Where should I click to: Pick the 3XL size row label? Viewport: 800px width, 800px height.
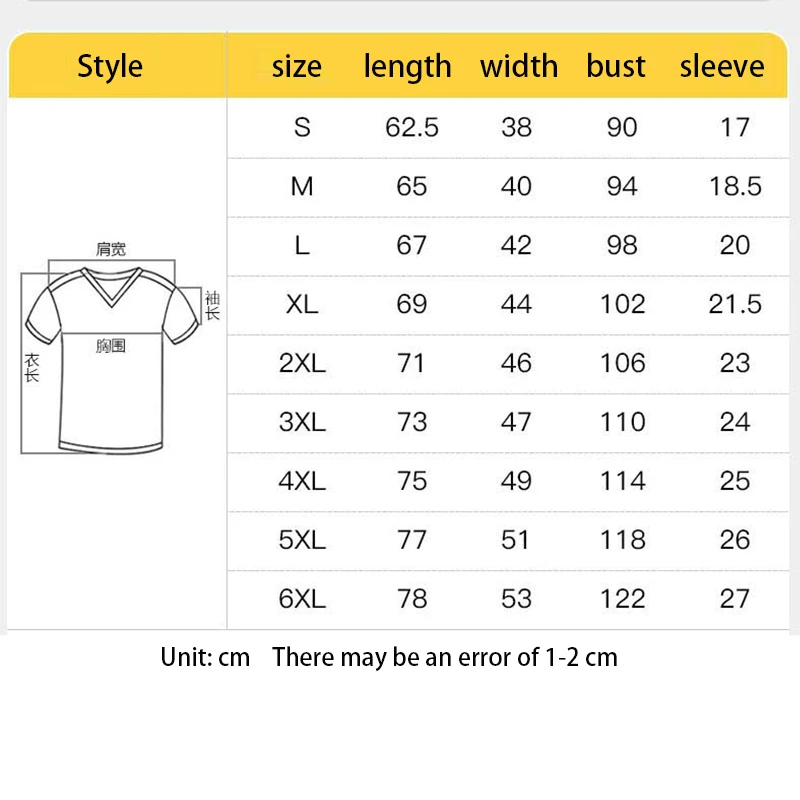pos(302,422)
